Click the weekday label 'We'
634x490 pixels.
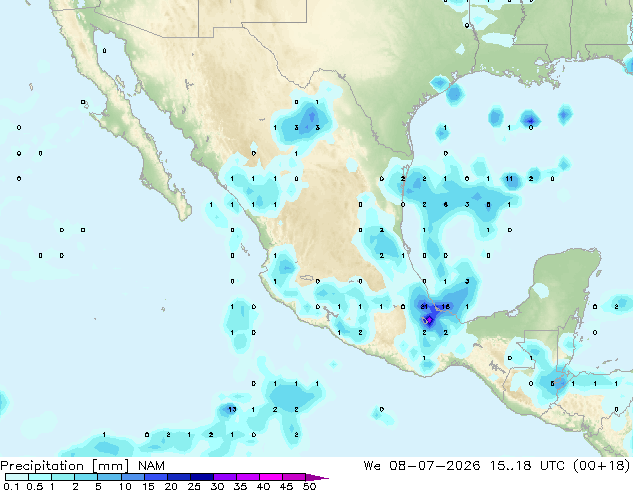[372, 466]
